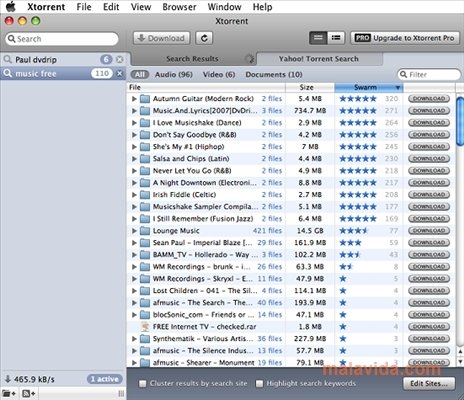
Task: Click the magnifier icon in Search field
Action: (11, 39)
